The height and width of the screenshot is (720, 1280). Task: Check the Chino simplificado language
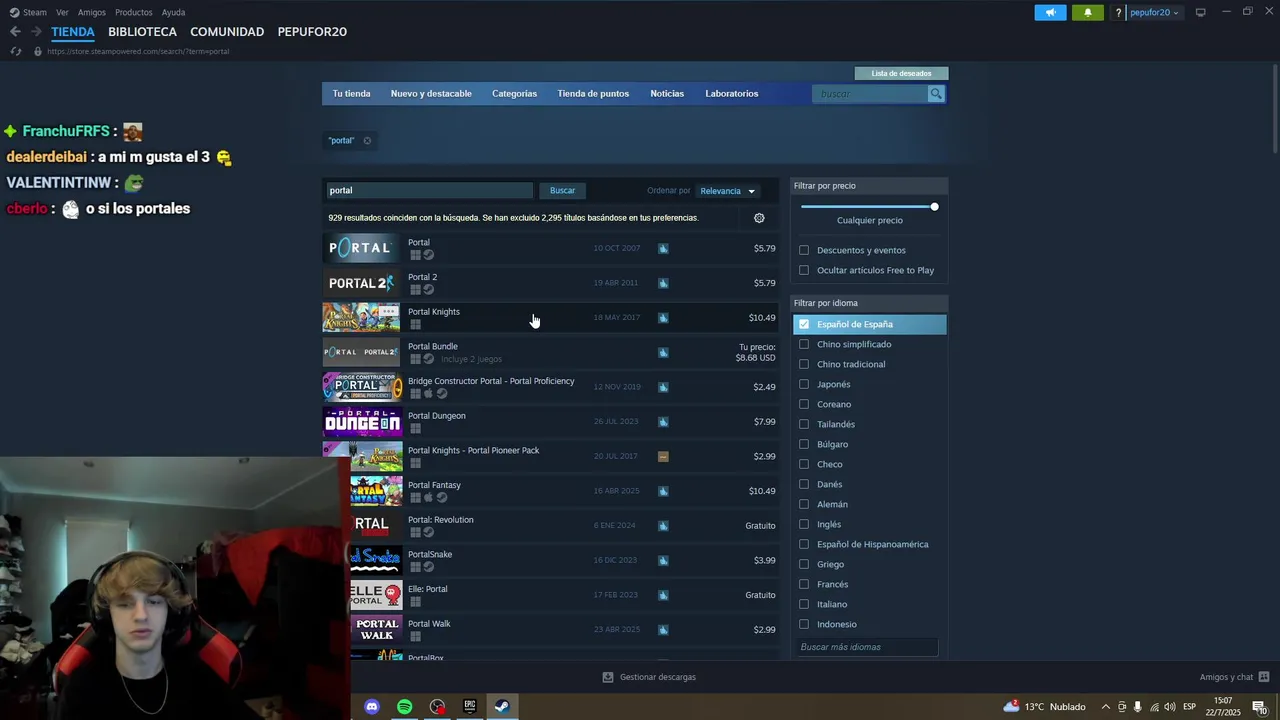[x=804, y=344]
